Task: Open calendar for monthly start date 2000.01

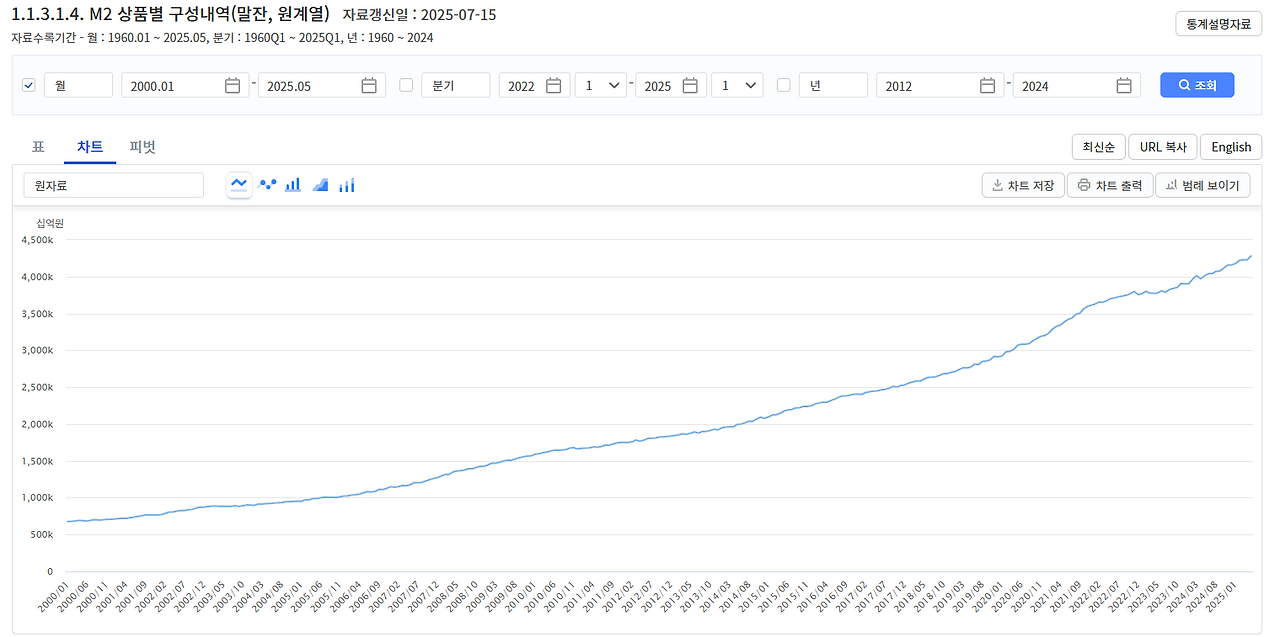Action: (x=232, y=86)
